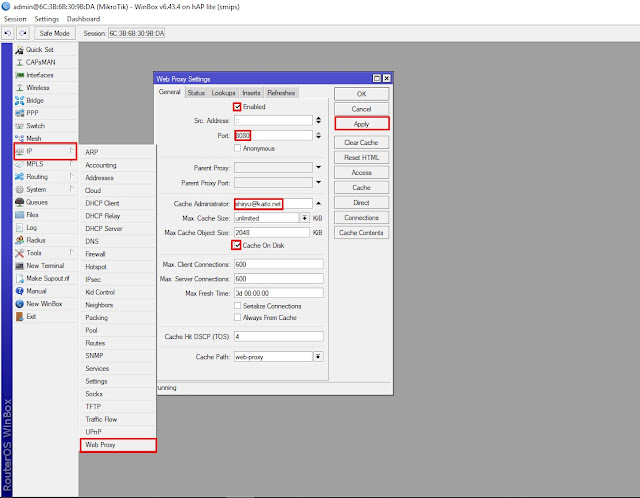Switch to the Refreshes tab
The height and width of the screenshot is (498, 640).
281,93
